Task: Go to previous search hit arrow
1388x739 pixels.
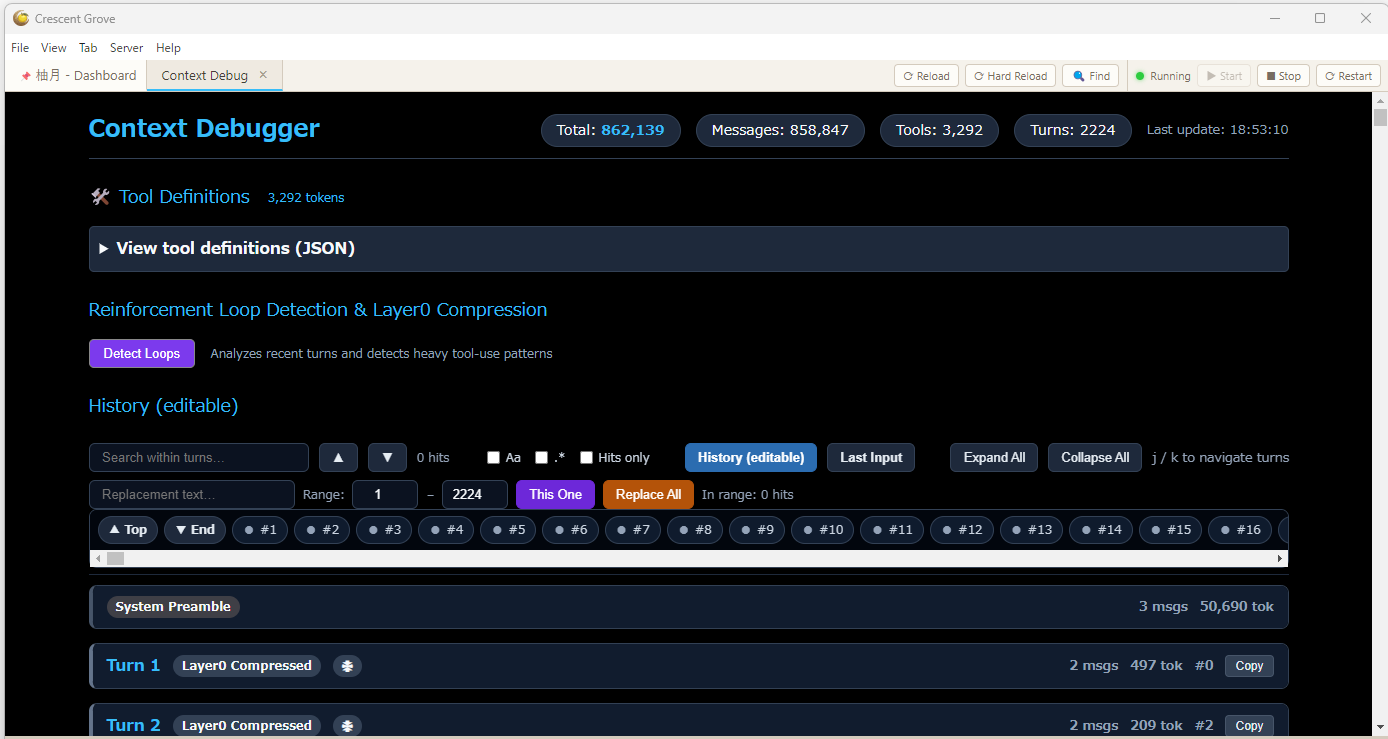Action: tap(338, 457)
